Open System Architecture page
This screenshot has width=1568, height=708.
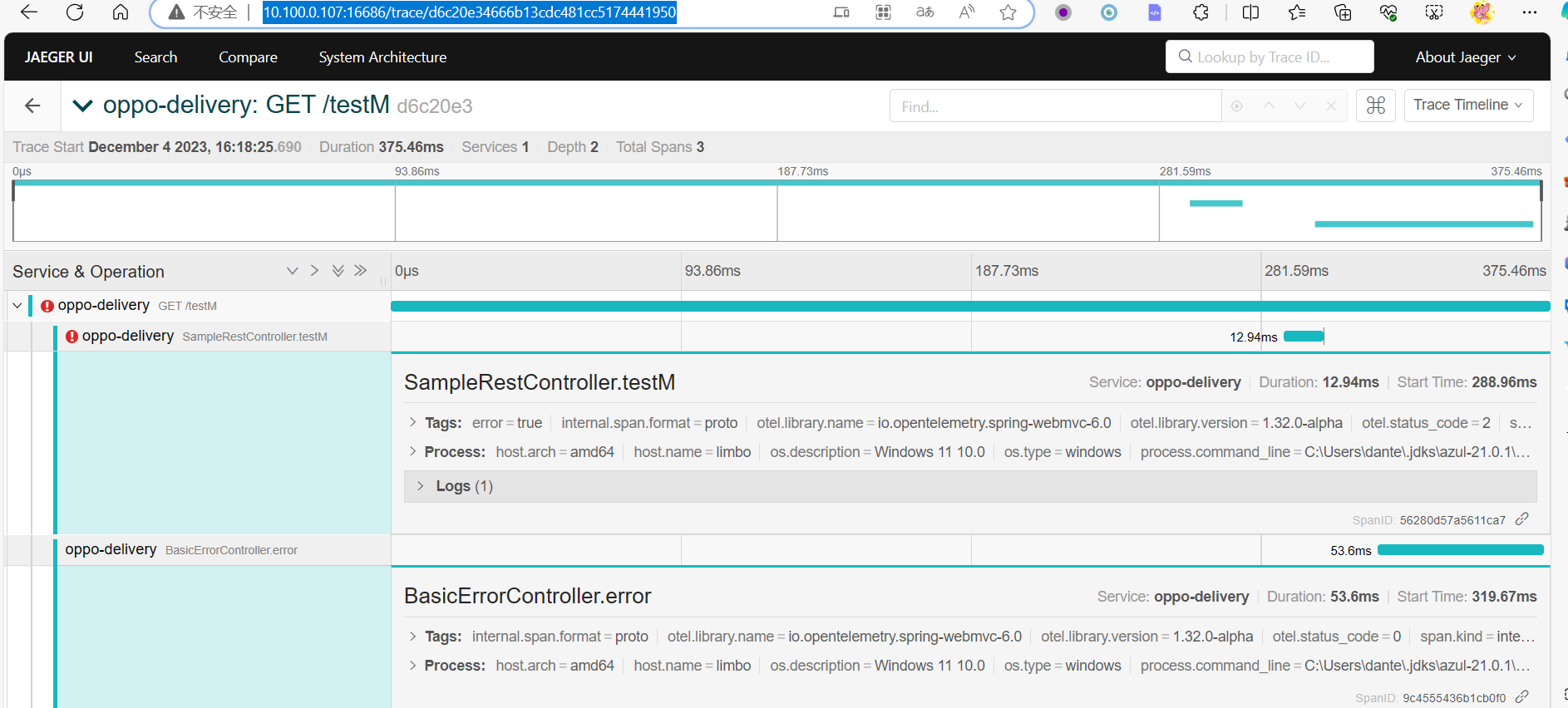point(382,57)
